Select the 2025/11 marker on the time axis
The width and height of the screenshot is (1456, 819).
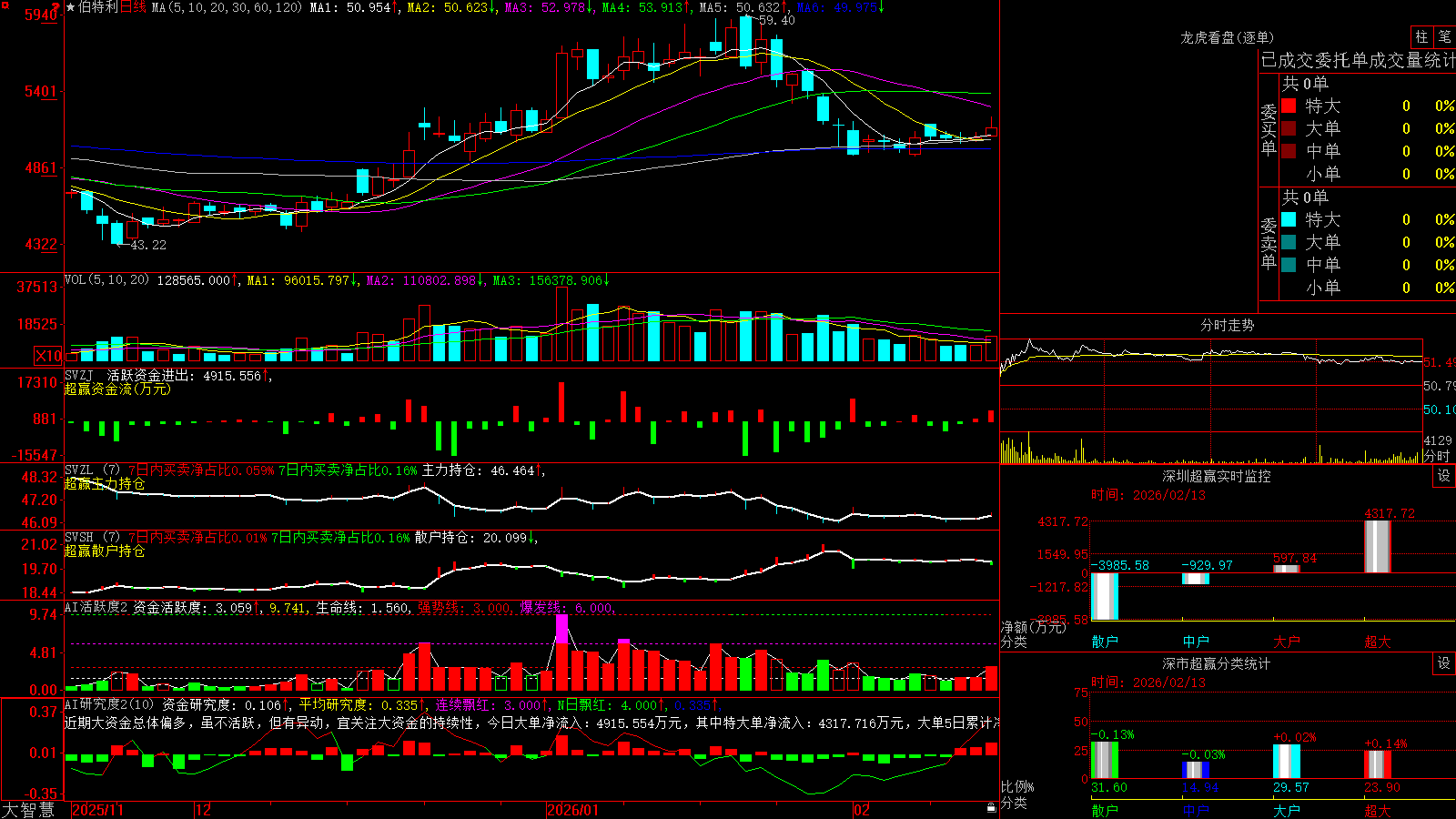coord(97,810)
